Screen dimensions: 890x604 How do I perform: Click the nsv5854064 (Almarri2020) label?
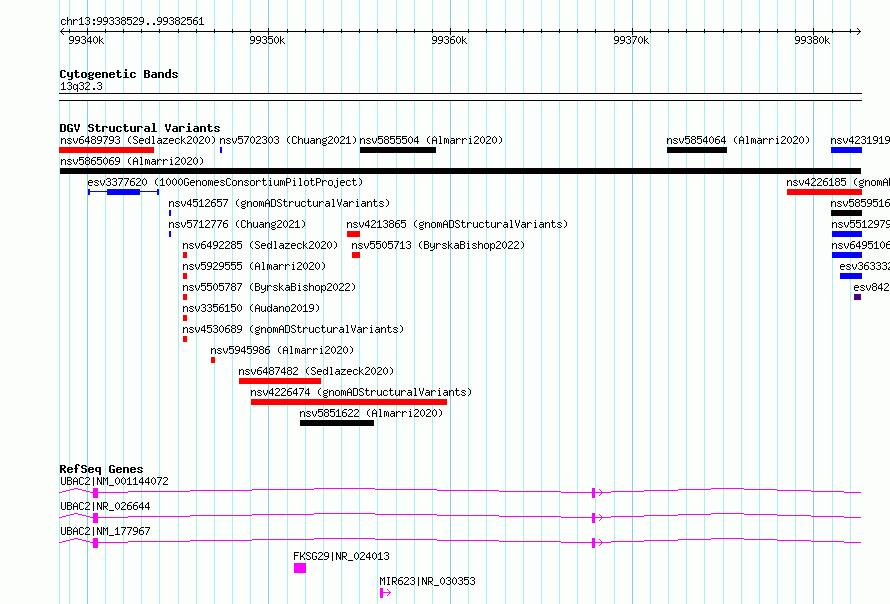pos(738,140)
